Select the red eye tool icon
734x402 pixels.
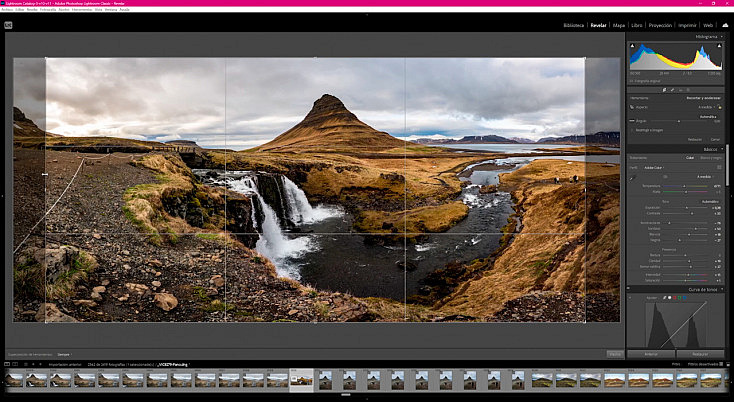click(681, 90)
